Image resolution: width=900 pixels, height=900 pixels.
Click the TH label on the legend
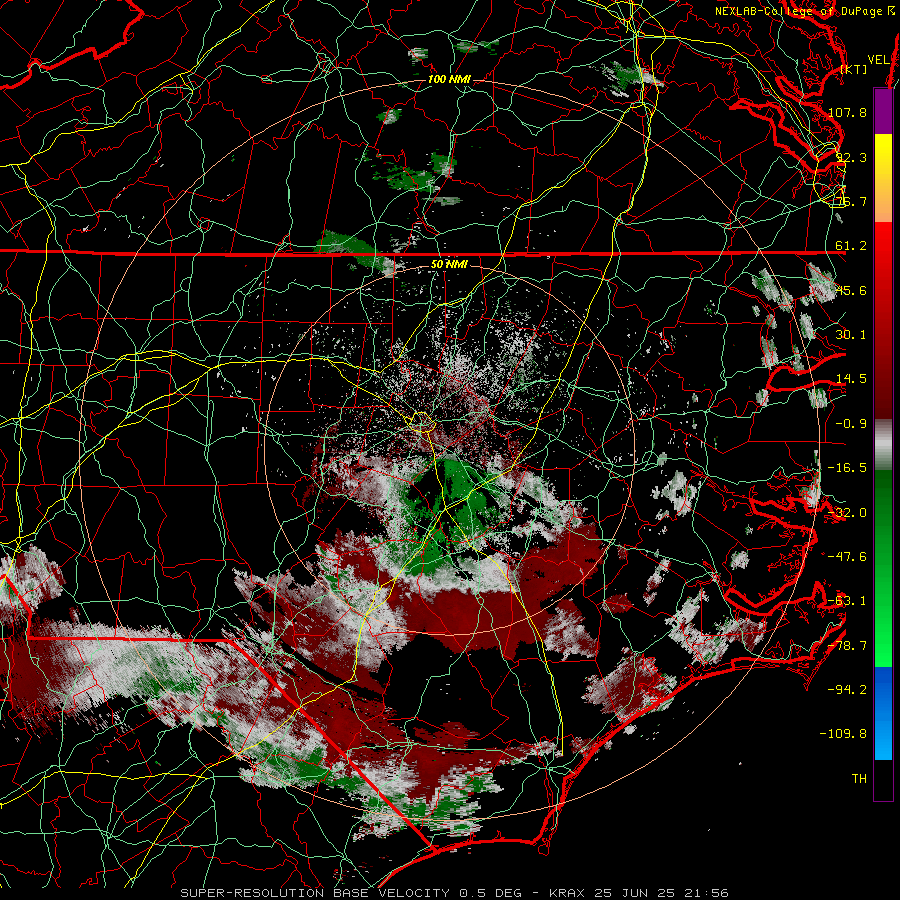pyautogui.click(x=859, y=779)
